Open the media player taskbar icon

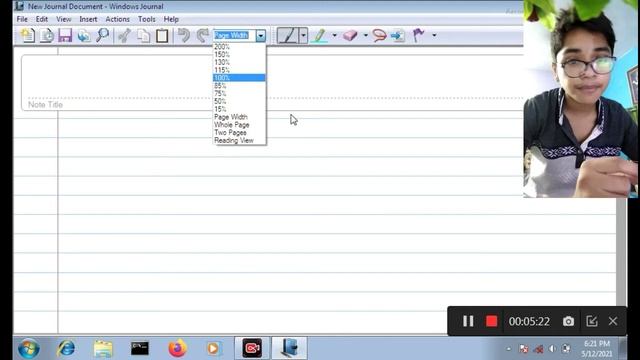tap(213, 349)
